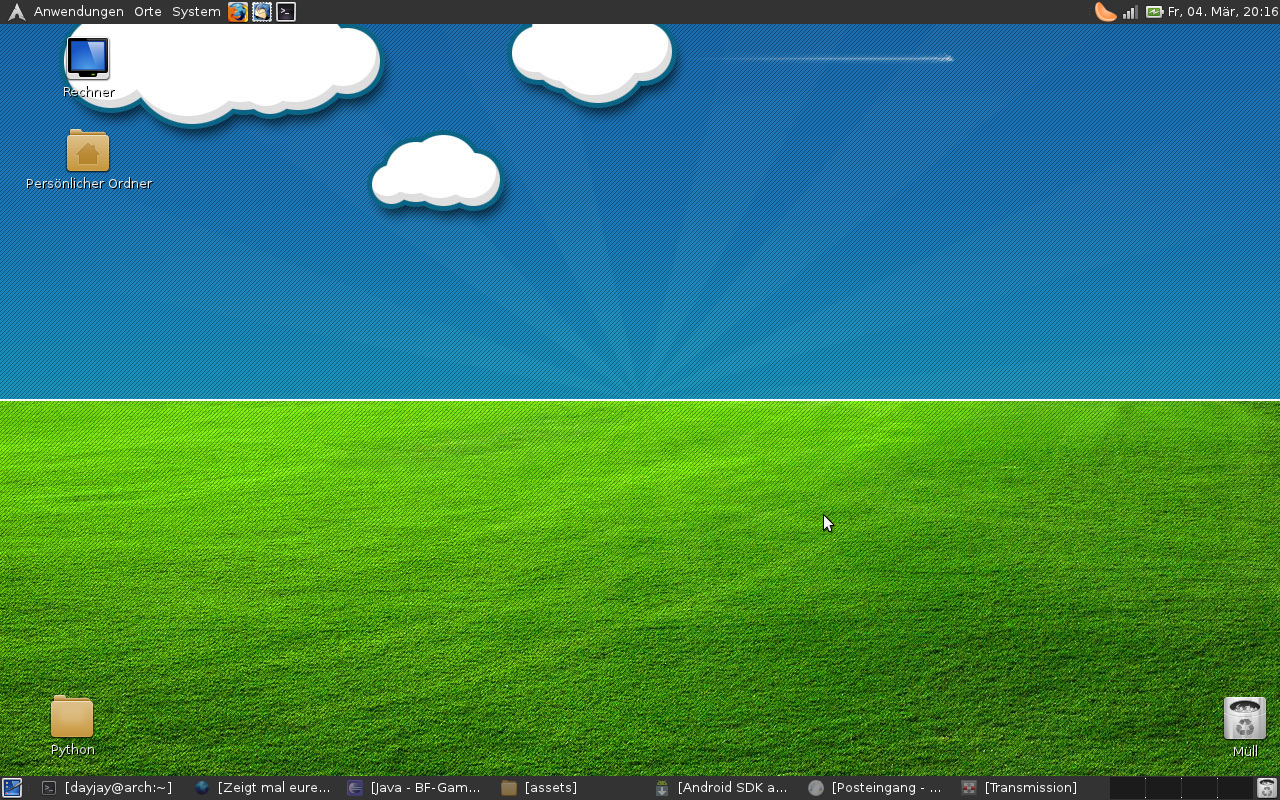Select the Rechner desktop icon
Image resolution: width=1280 pixels, height=800 pixels.
88,67
